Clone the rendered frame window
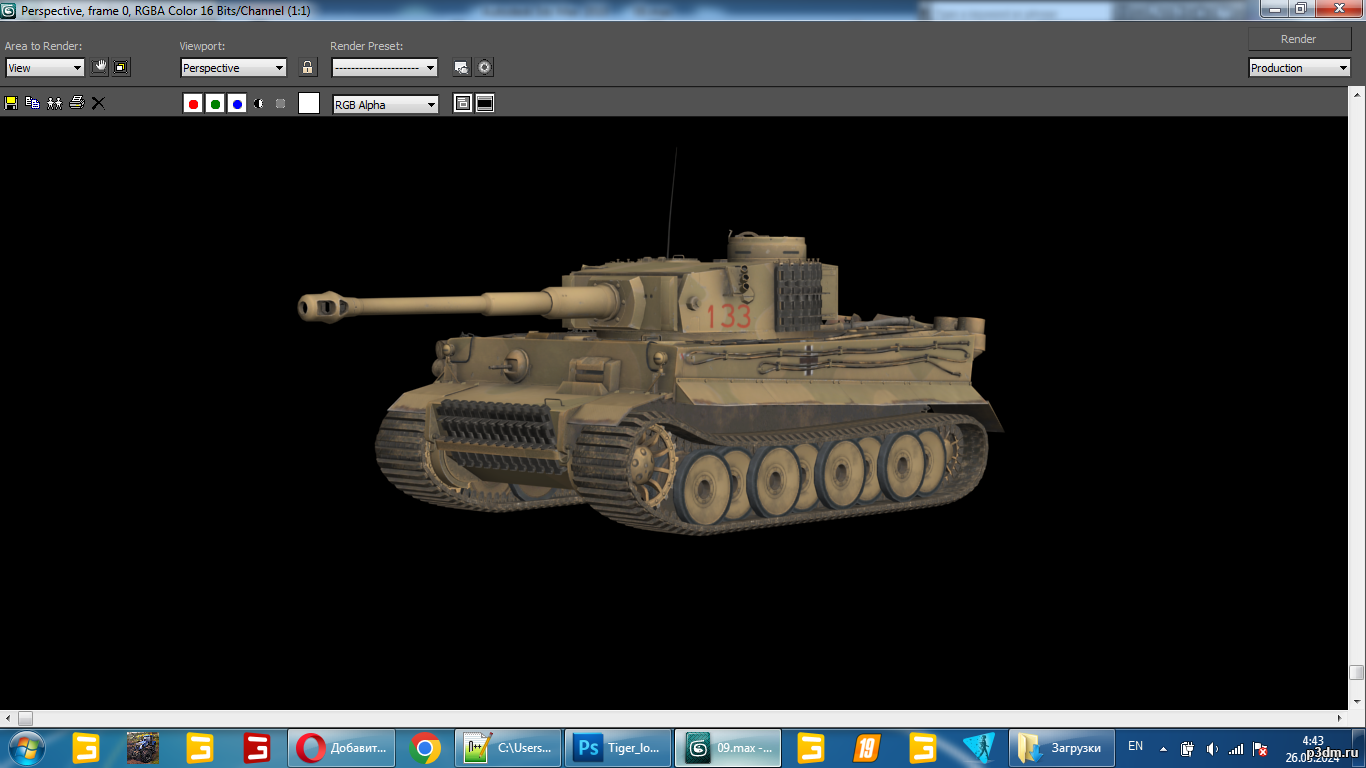Image resolution: width=1366 pixels, height=768 pixels. pyautogui.click(x=54, y=103)
